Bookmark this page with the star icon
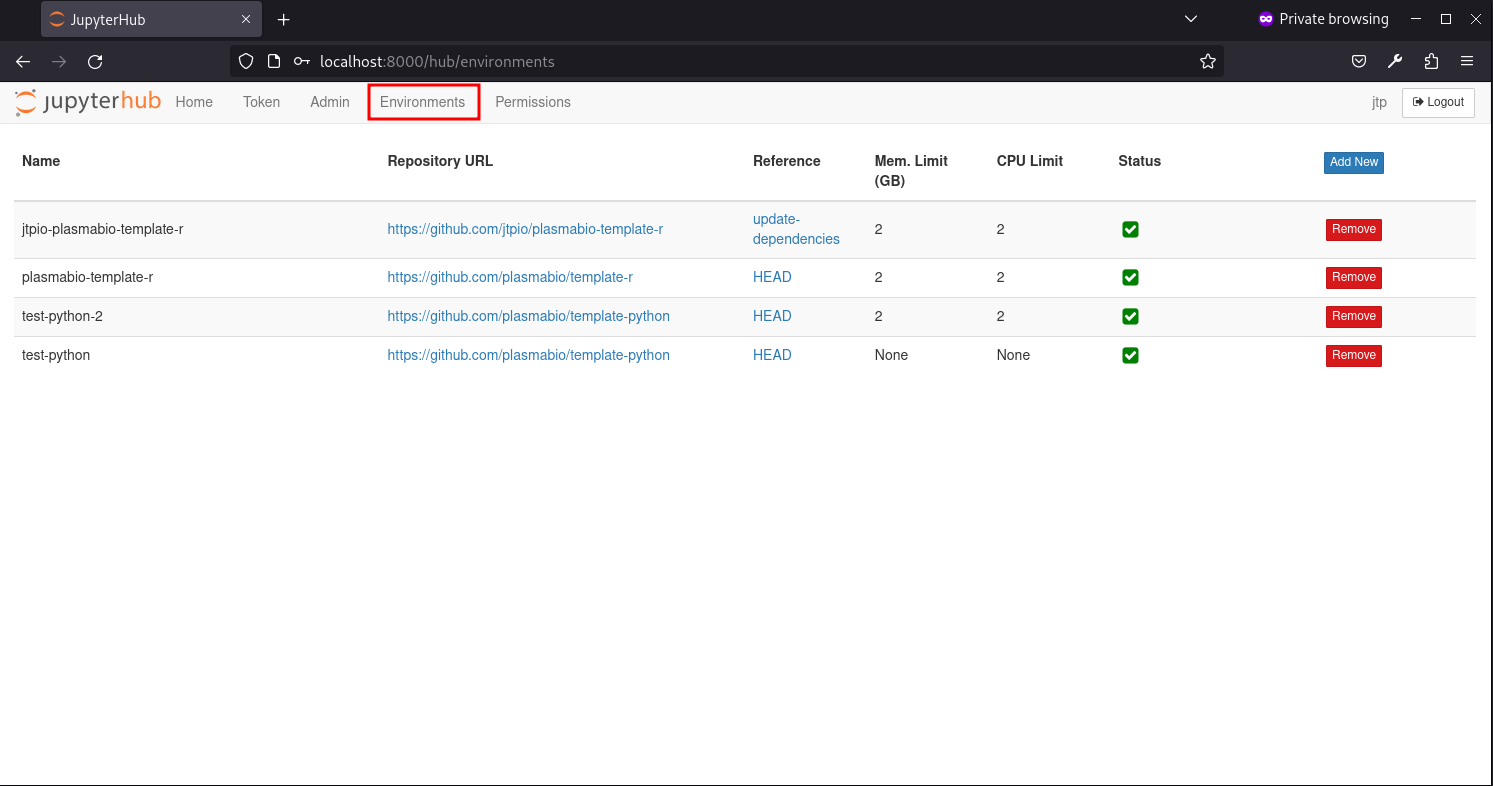This screenshot has height=786, width=1493. (x=1207, y=61)
